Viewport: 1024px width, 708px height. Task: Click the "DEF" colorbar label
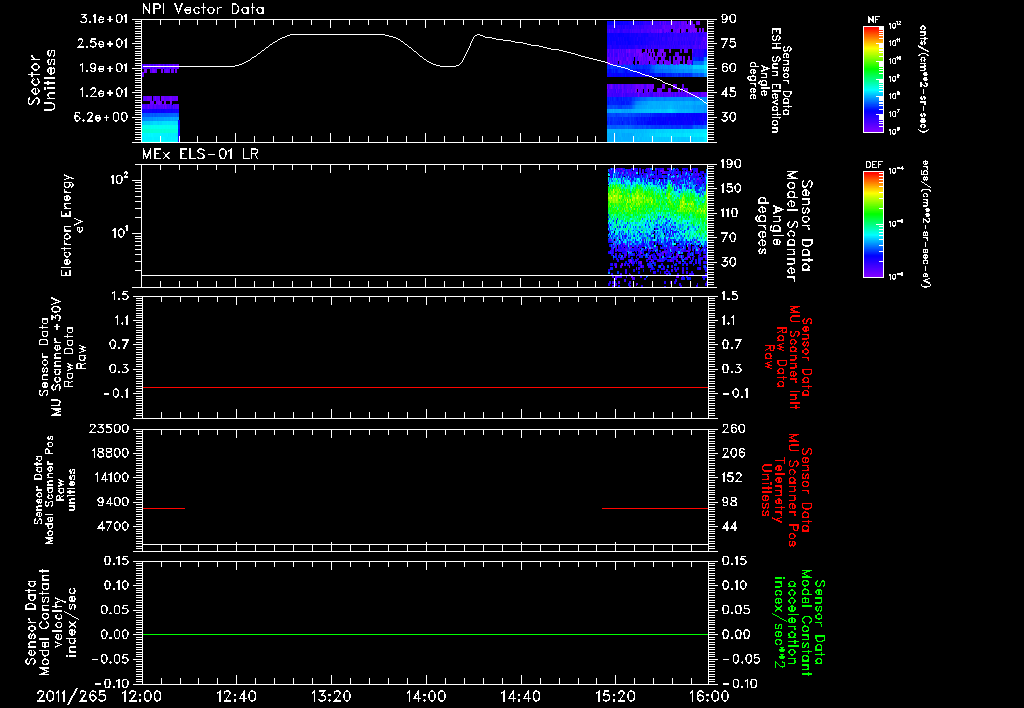[x=874, y=165]
